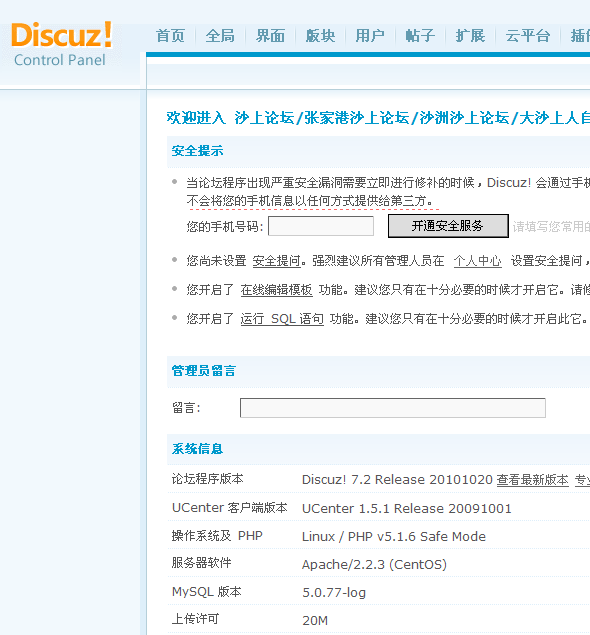Viewport: 590px width, 635px height.
Task: Click the 开通安全服务 button
Action: point(448,226)
